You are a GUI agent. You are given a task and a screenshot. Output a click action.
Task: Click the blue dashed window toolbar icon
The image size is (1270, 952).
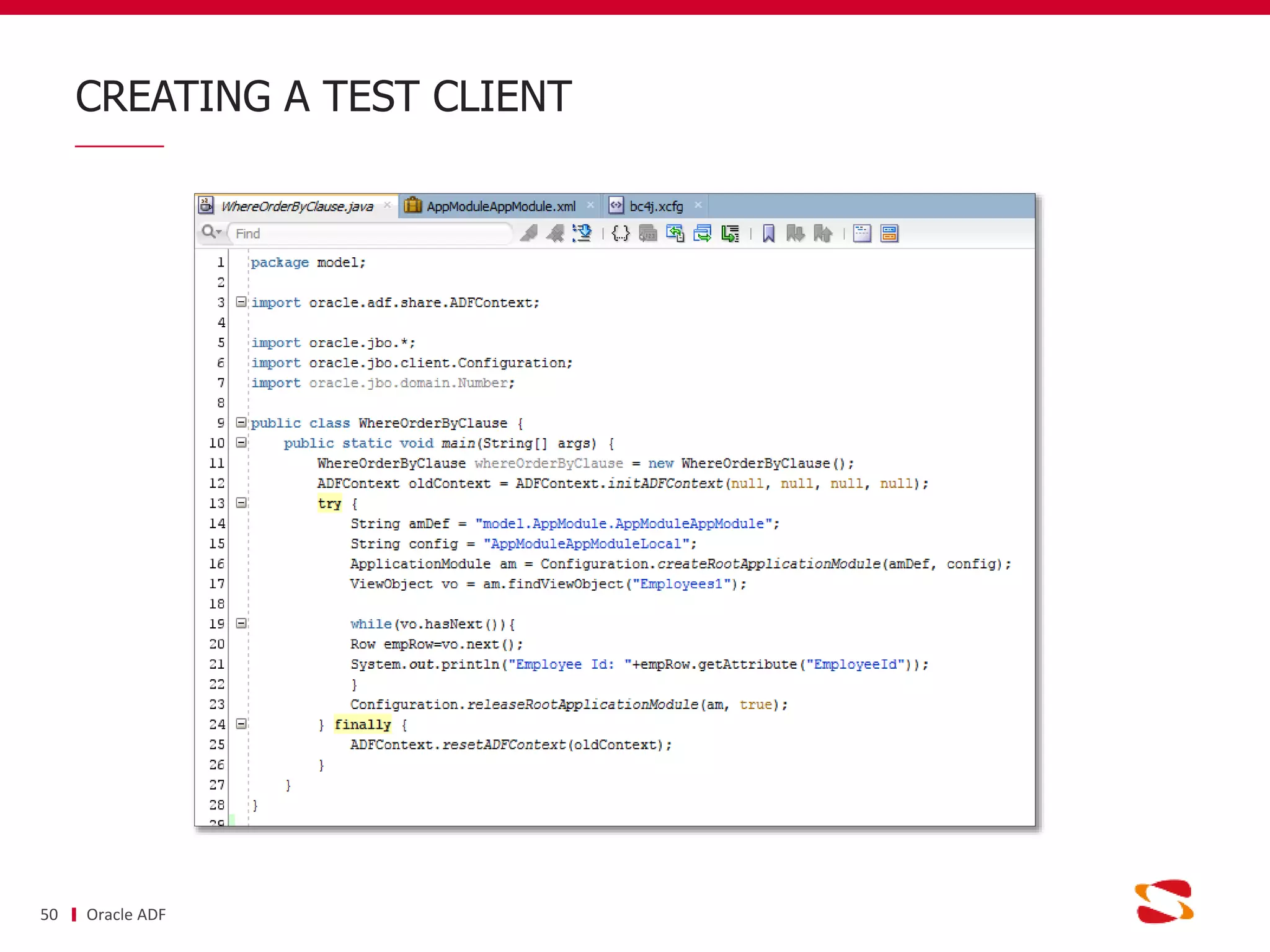coord(862,234)
